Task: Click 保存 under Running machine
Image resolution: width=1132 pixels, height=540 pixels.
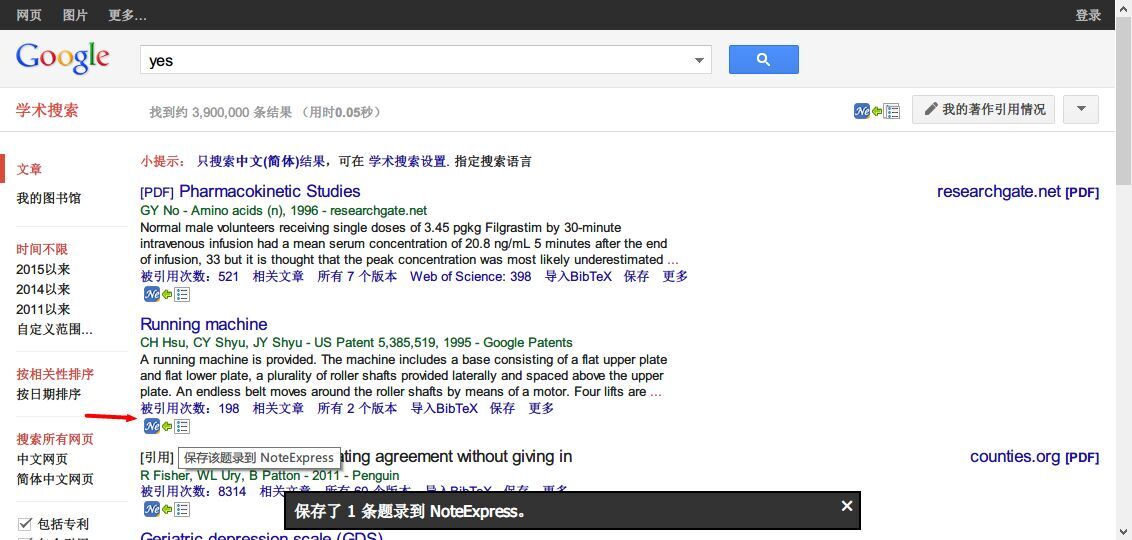Action: click(502, 409)
